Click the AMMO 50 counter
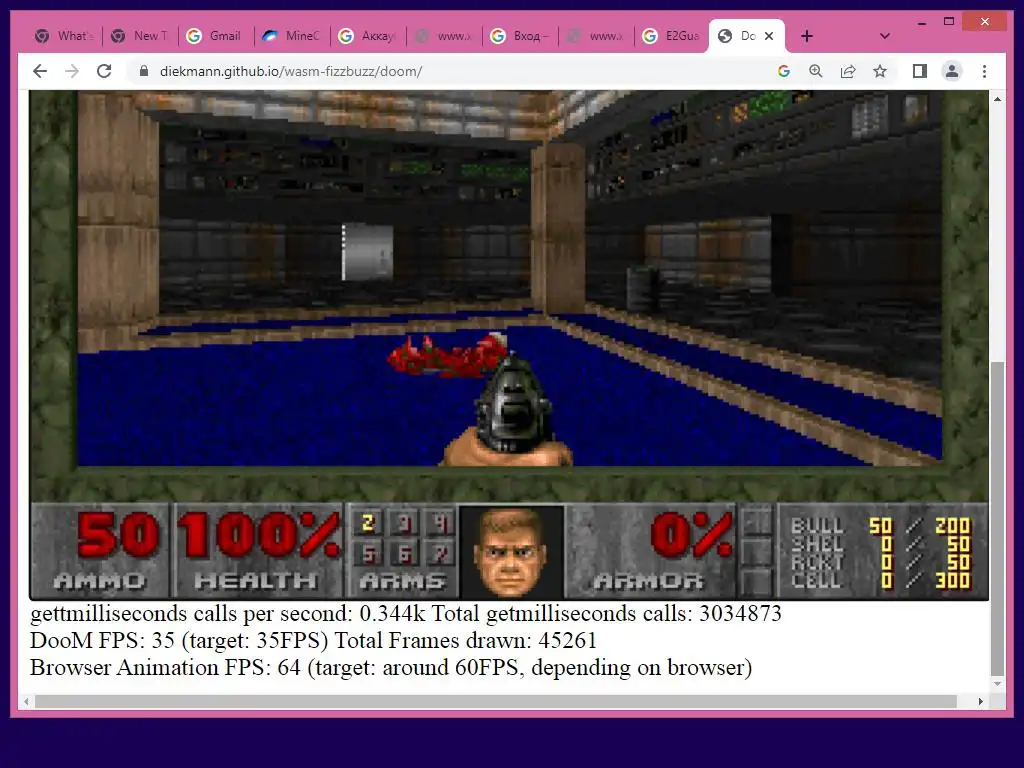Screen dimensions: 1024x768 101,551
